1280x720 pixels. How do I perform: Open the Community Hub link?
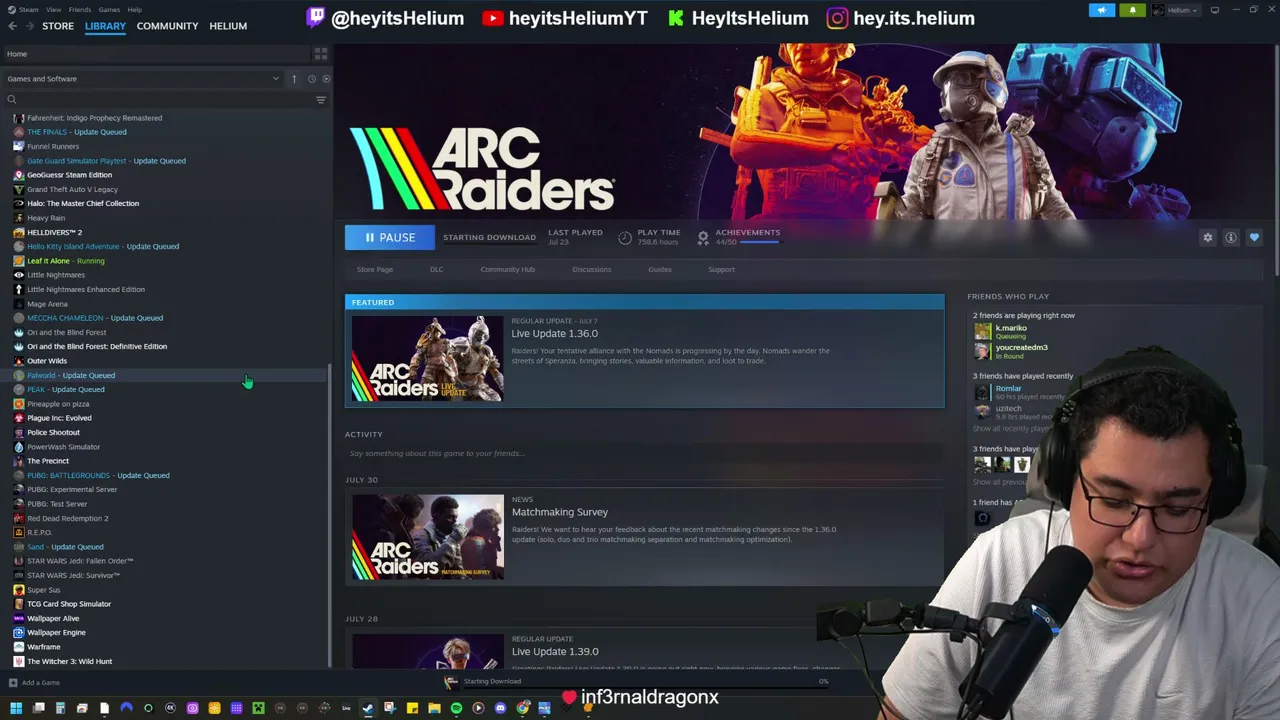[x=507, y=270]
